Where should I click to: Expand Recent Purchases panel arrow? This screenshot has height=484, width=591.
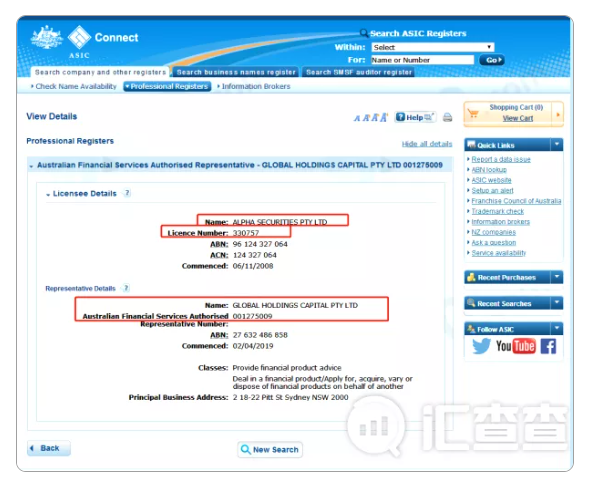[x=557, y=277]
